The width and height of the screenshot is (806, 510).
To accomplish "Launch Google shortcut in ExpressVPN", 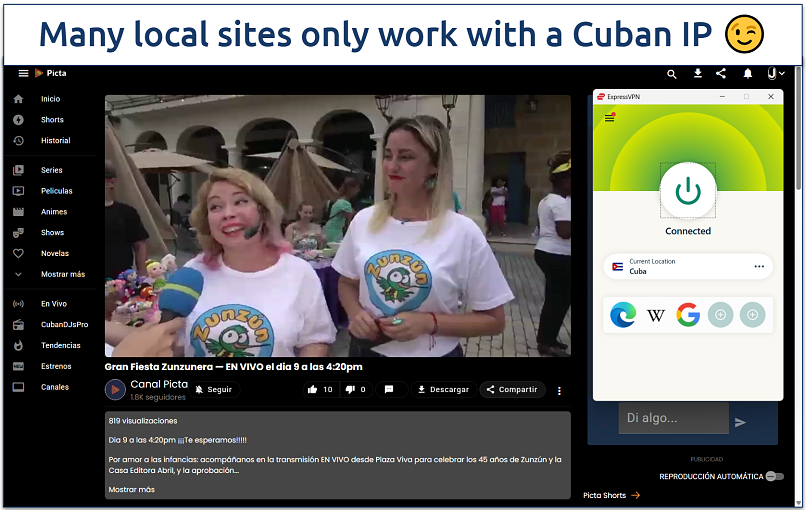I will pyautogui.click(x=688, y=315).
